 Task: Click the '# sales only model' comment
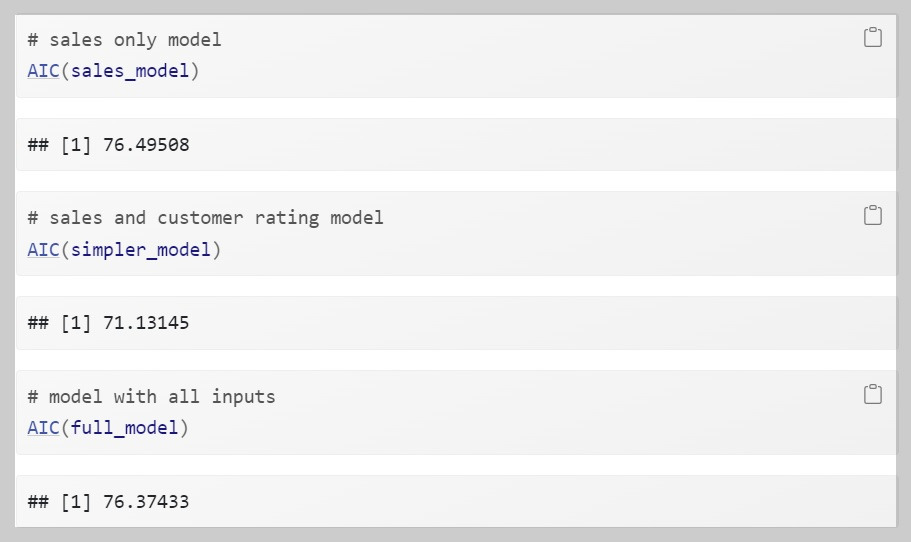[x=124, y=40]
